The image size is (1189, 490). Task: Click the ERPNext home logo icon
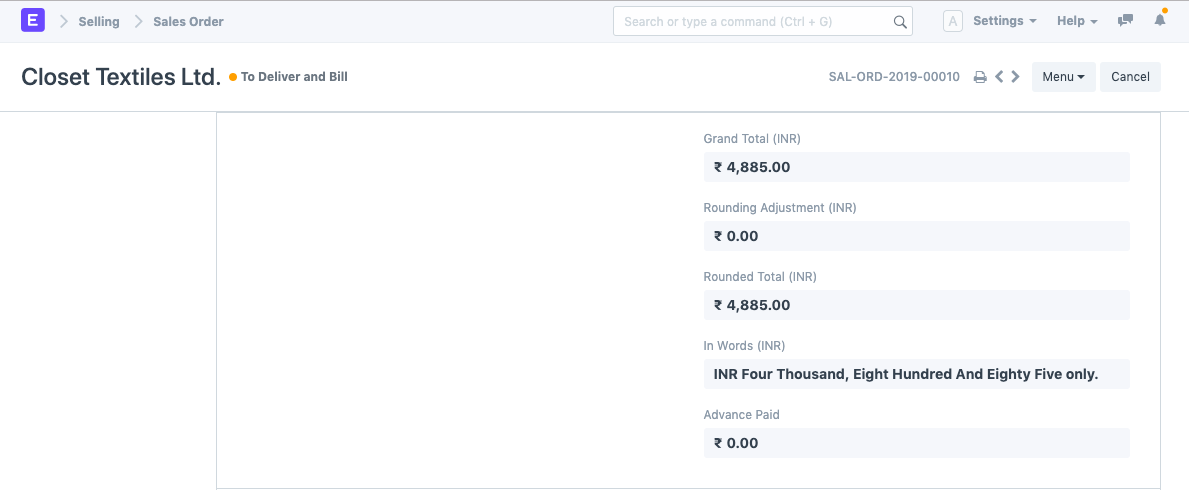click(x=33, y=20)
